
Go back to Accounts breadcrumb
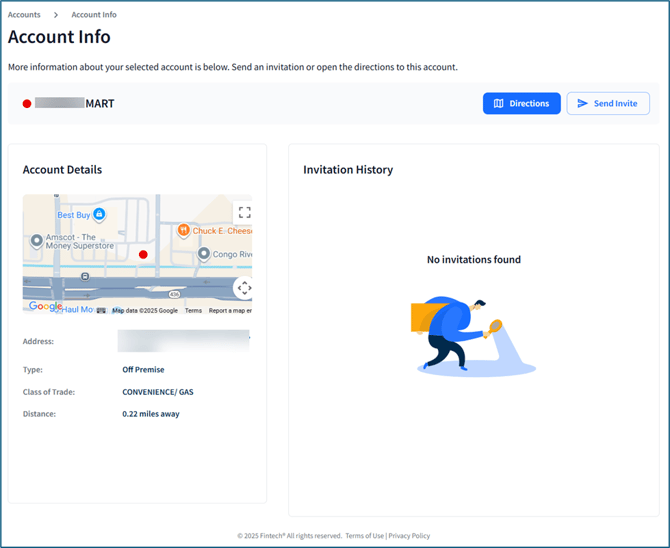tap(25, 15)
